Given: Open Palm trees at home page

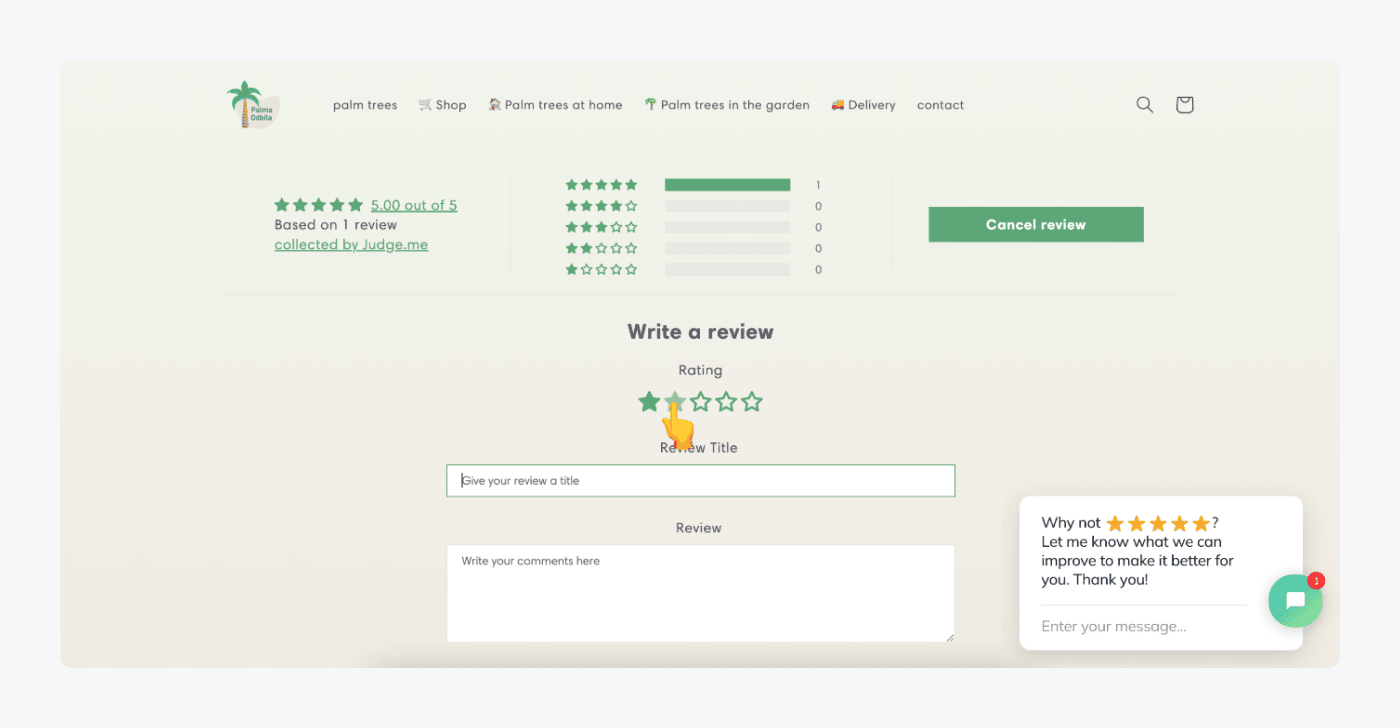Looking at the screenshot, I should pos(555,105).
